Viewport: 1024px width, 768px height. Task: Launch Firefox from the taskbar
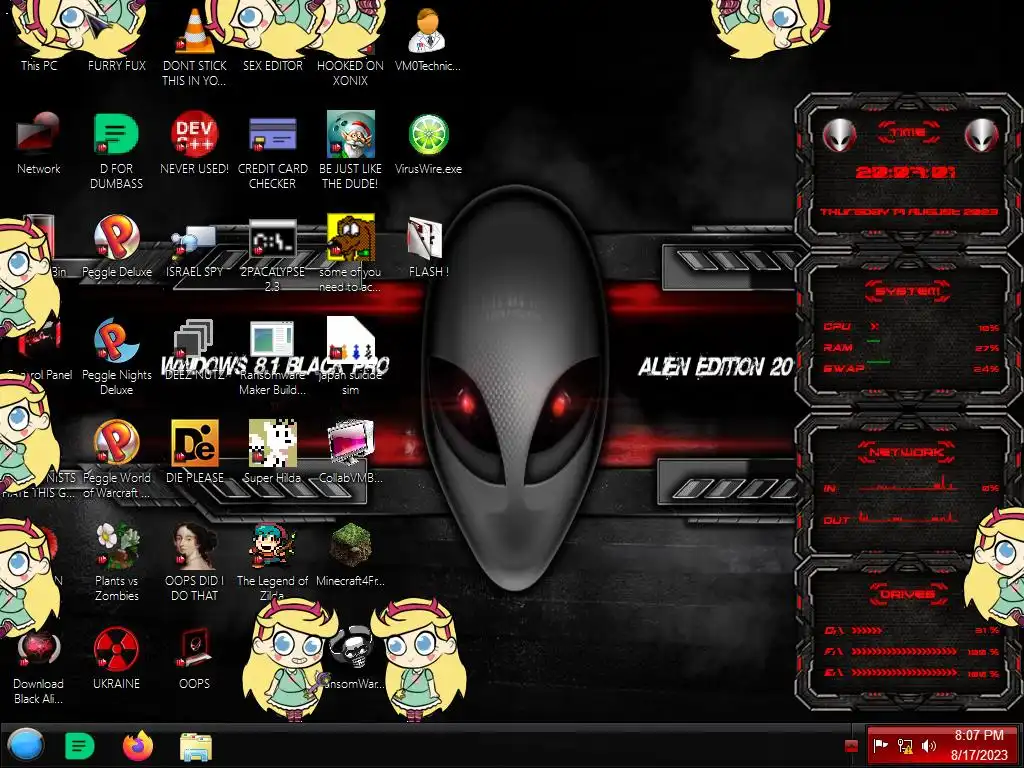[138, 746]
